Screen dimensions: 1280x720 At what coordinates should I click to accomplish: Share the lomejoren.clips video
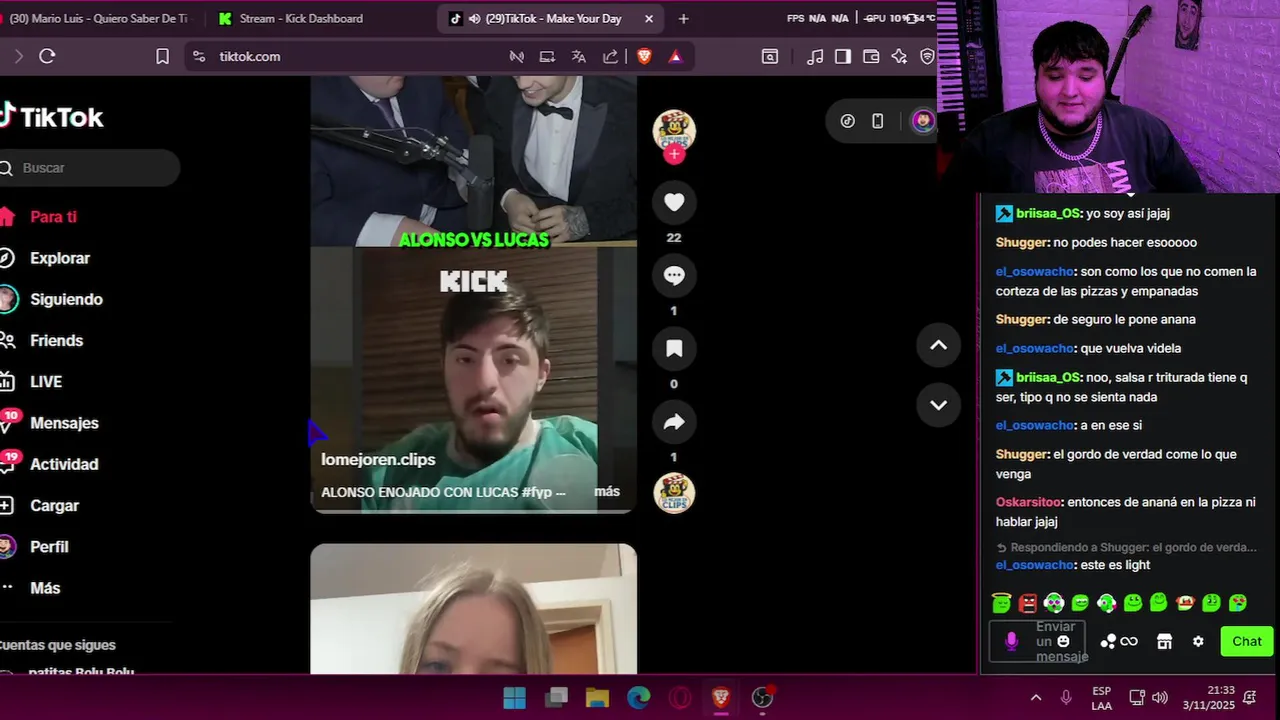[674, 422]
